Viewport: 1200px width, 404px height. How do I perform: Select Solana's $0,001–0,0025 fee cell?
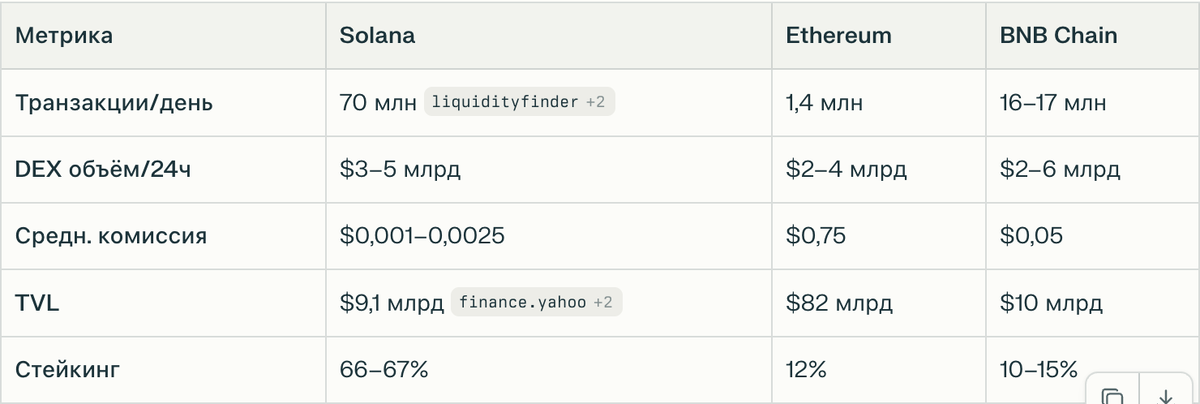[x=422, y=236]
